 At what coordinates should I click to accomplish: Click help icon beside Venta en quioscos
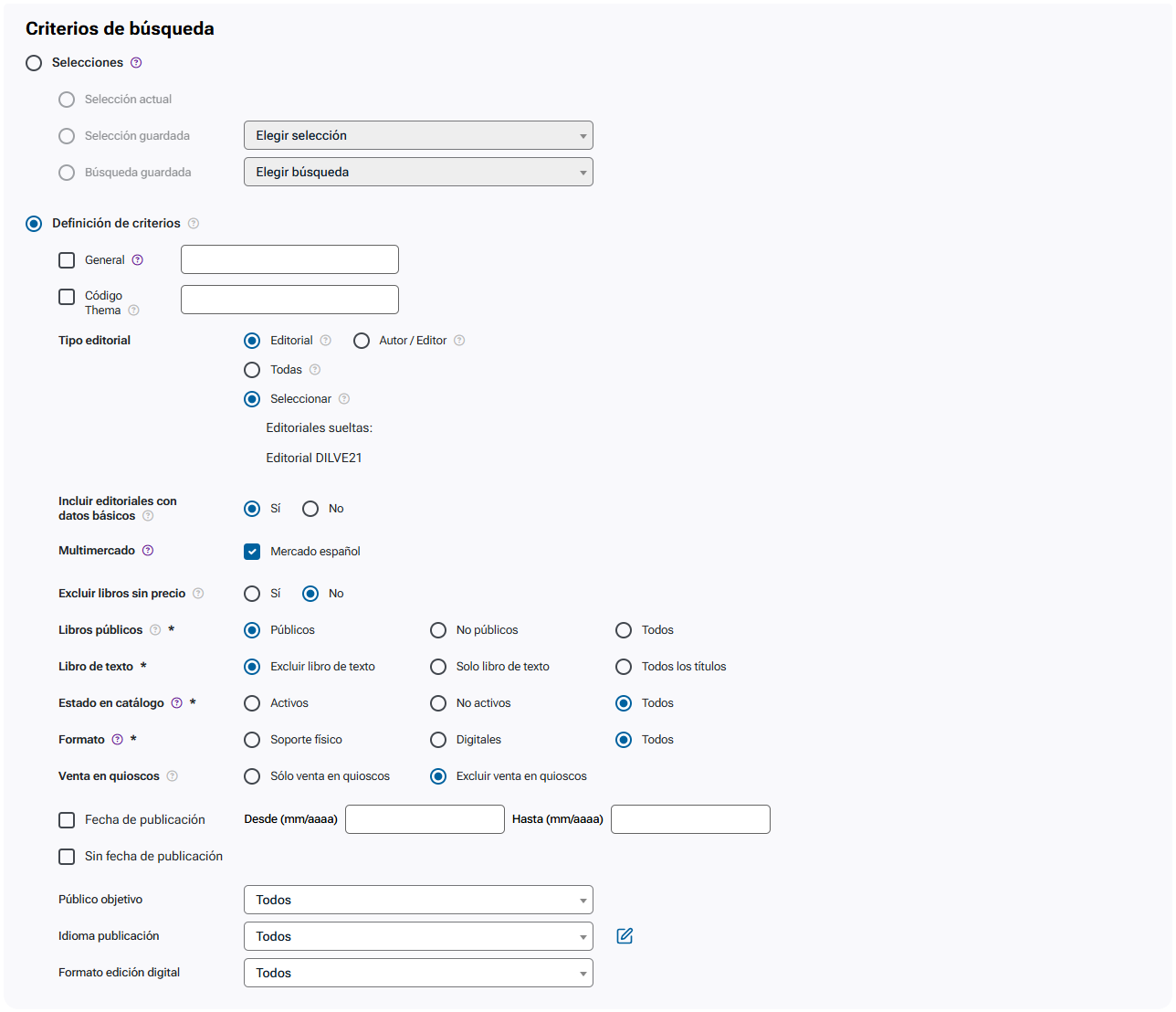pos(173,776)
